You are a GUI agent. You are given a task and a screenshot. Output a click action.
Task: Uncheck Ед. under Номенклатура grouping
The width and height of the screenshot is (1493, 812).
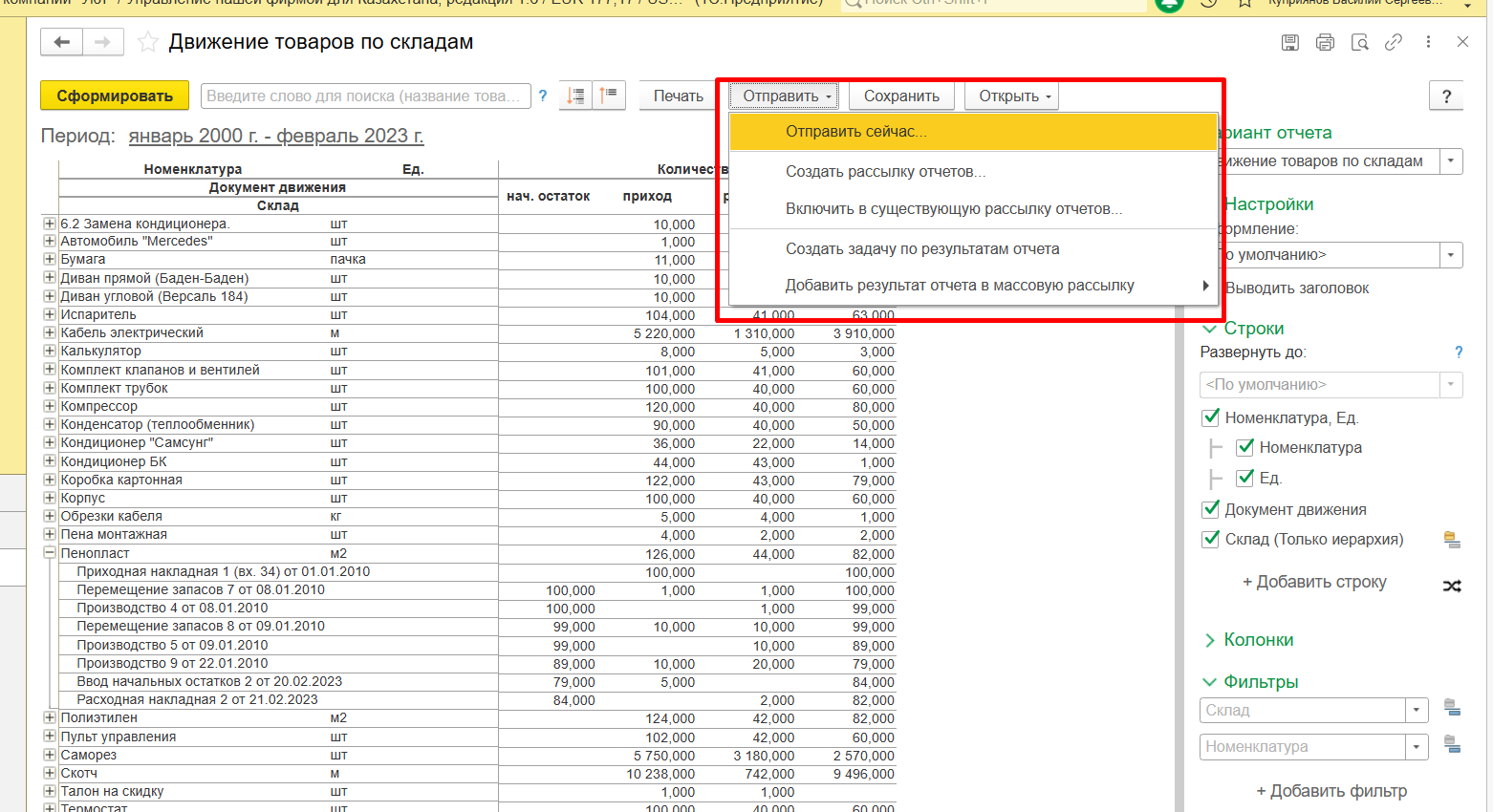tap(1245, 478)
